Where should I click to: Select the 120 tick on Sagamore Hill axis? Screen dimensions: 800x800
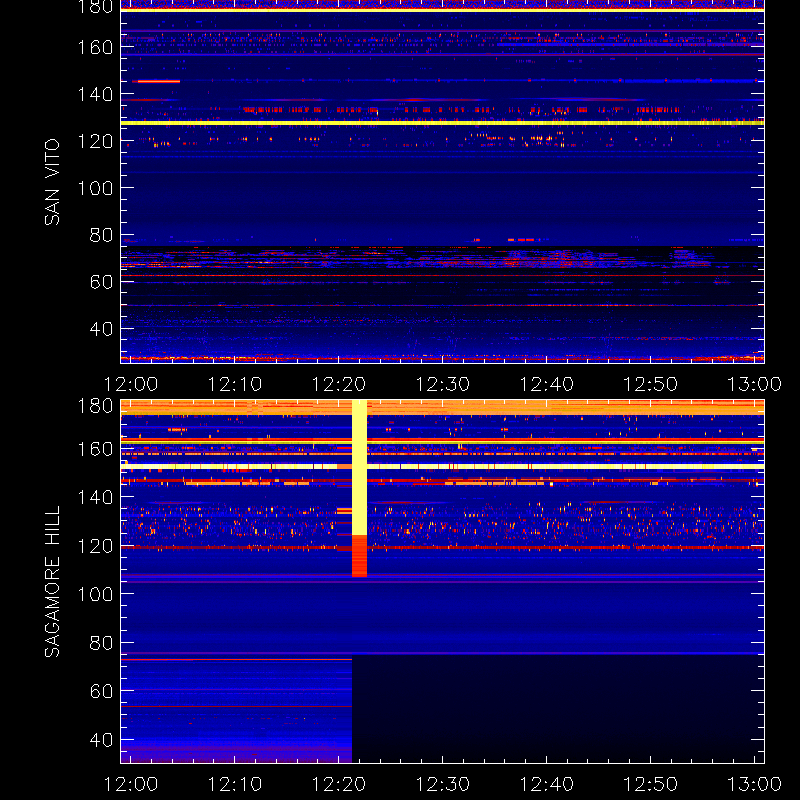point(95,546)
